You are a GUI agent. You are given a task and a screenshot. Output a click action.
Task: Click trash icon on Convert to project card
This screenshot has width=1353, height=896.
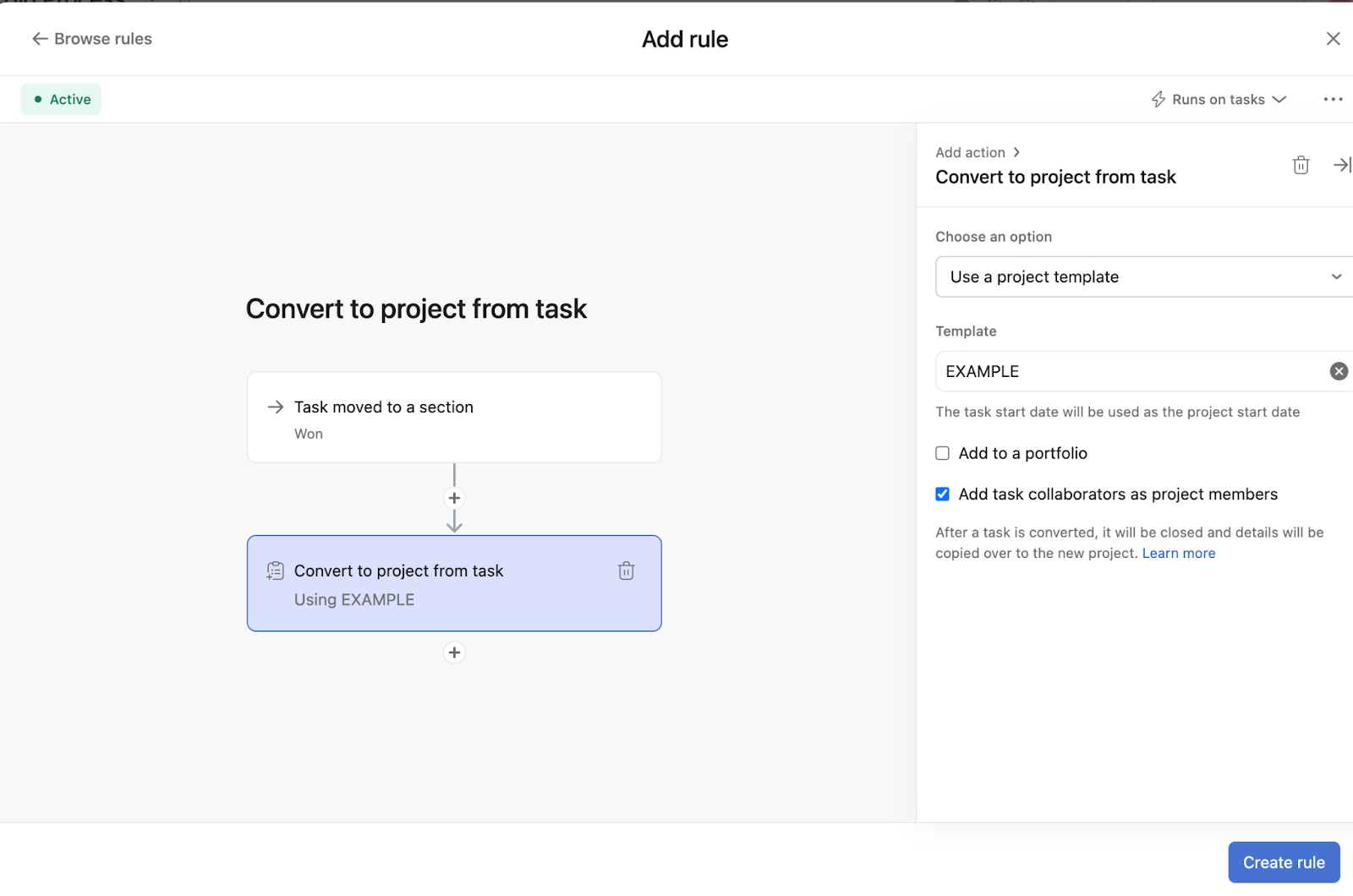pos(626,571)
